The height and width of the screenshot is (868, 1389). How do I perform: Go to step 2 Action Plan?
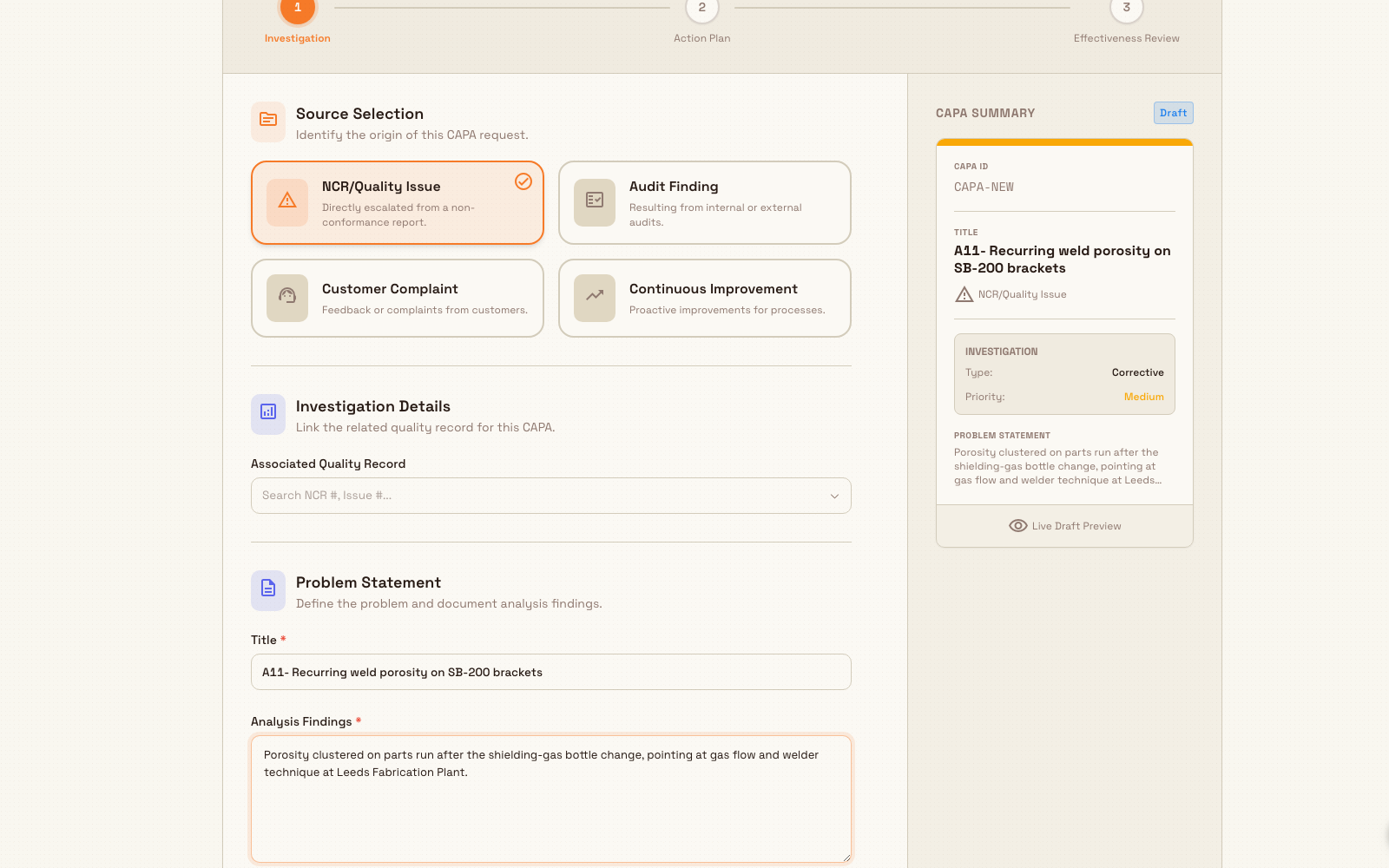(702, 9)
